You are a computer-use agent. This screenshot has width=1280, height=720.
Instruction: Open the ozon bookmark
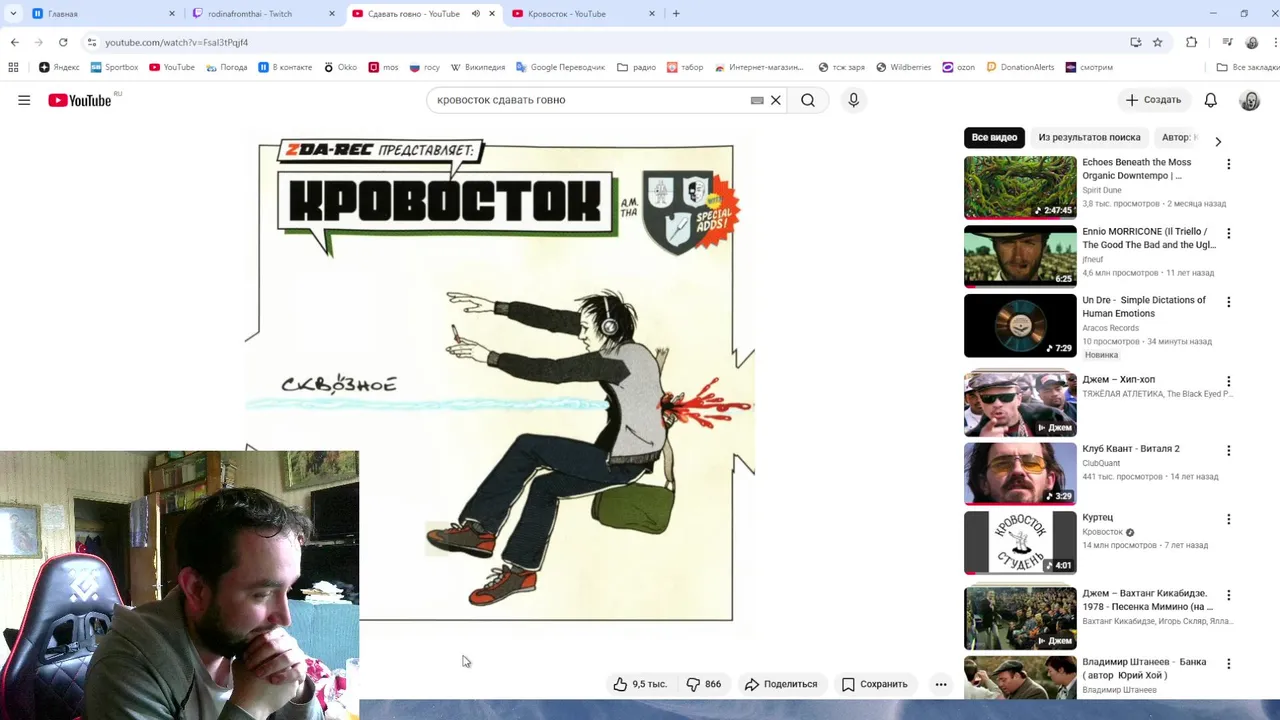coord(957,67)
